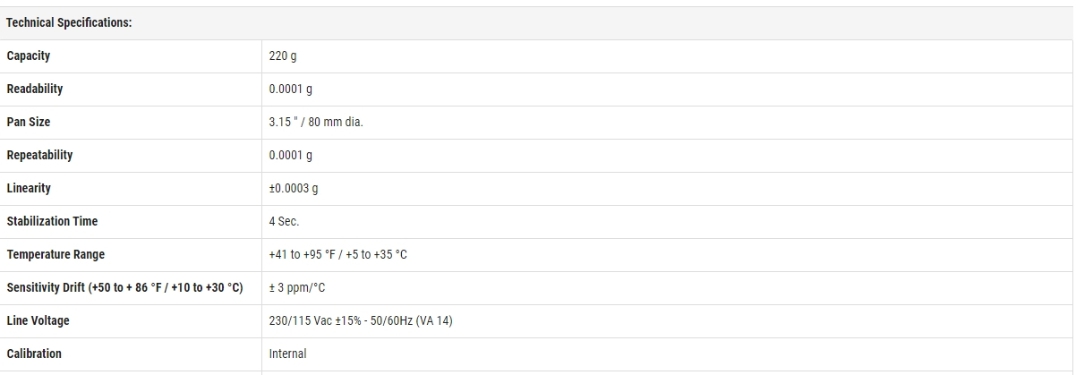Select the Repeatability label
Screen dimensions: 1076x375
(x=39, y=155)
